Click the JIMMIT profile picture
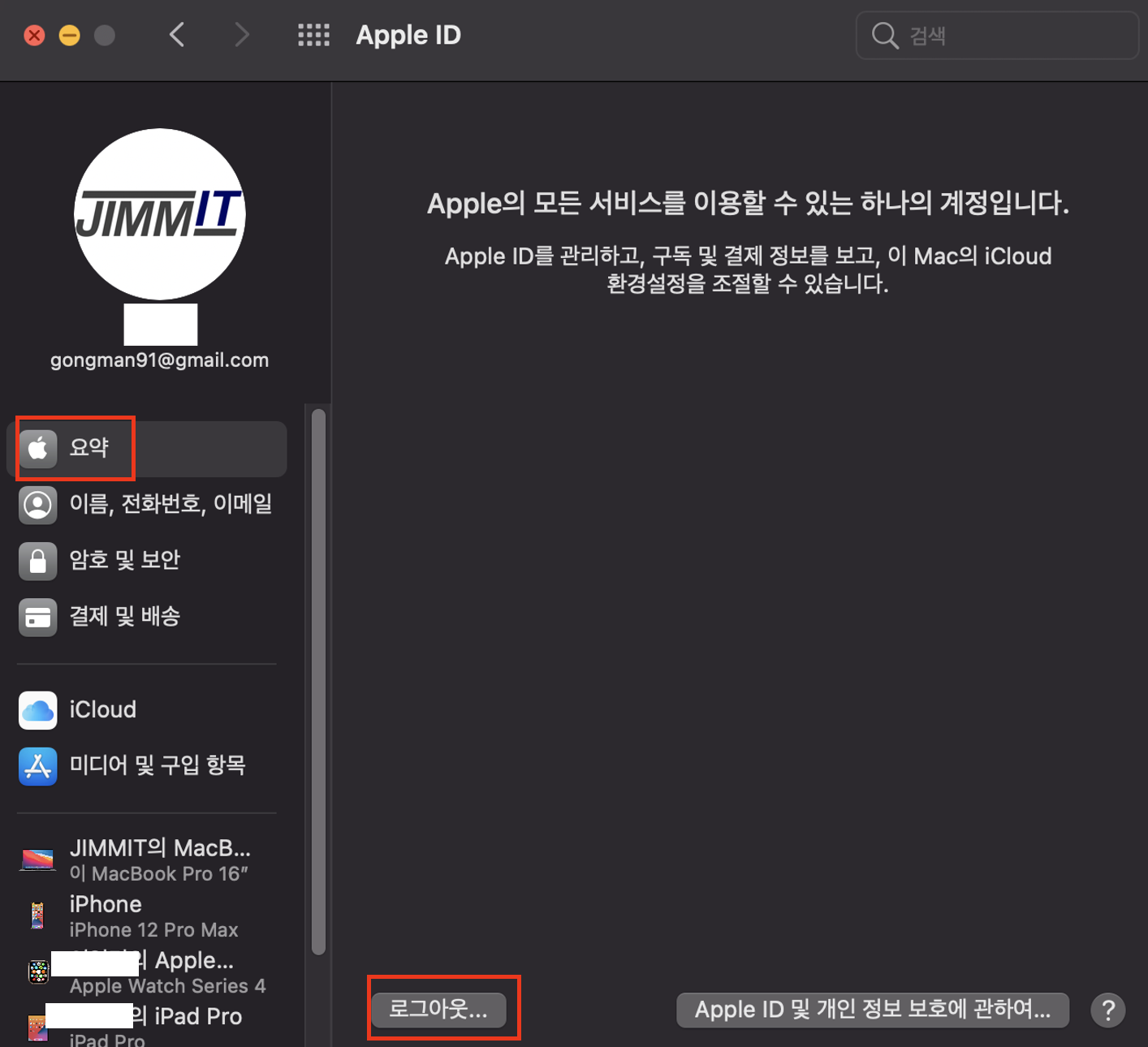1148x1047 pixels. pos(160,214)
